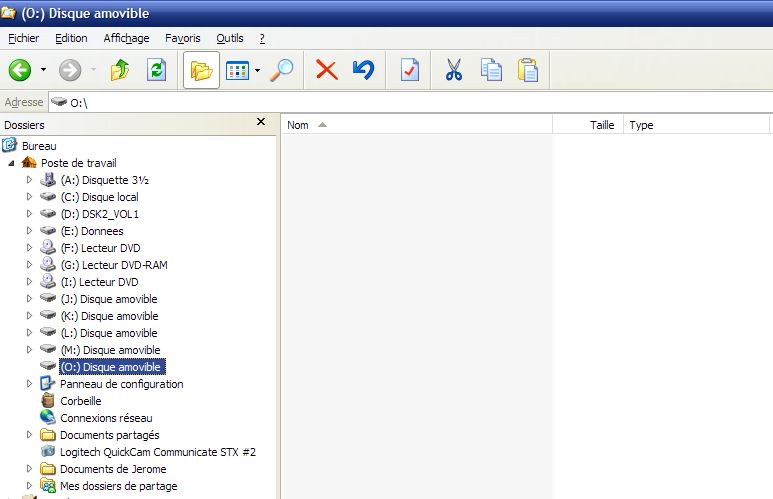Screen dimensions: 773x499
Task: Delete with the red X toolbar icon
Action: pos(326,70)
